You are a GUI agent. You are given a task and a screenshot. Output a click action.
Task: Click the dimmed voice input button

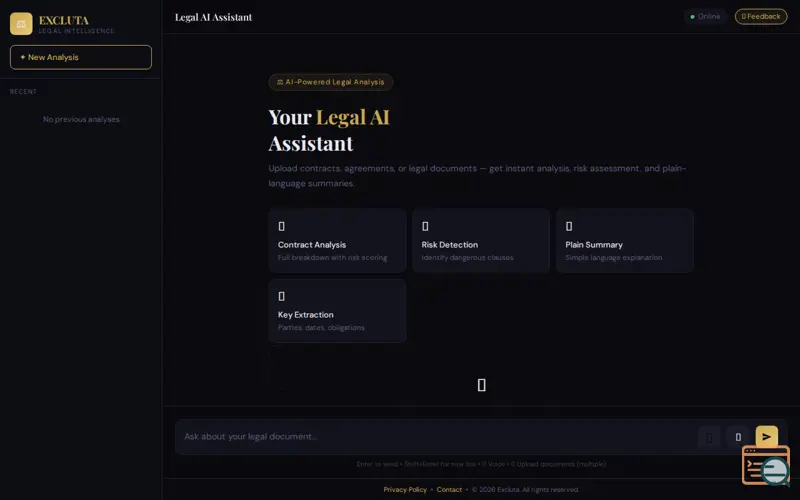tap(709, 437)
